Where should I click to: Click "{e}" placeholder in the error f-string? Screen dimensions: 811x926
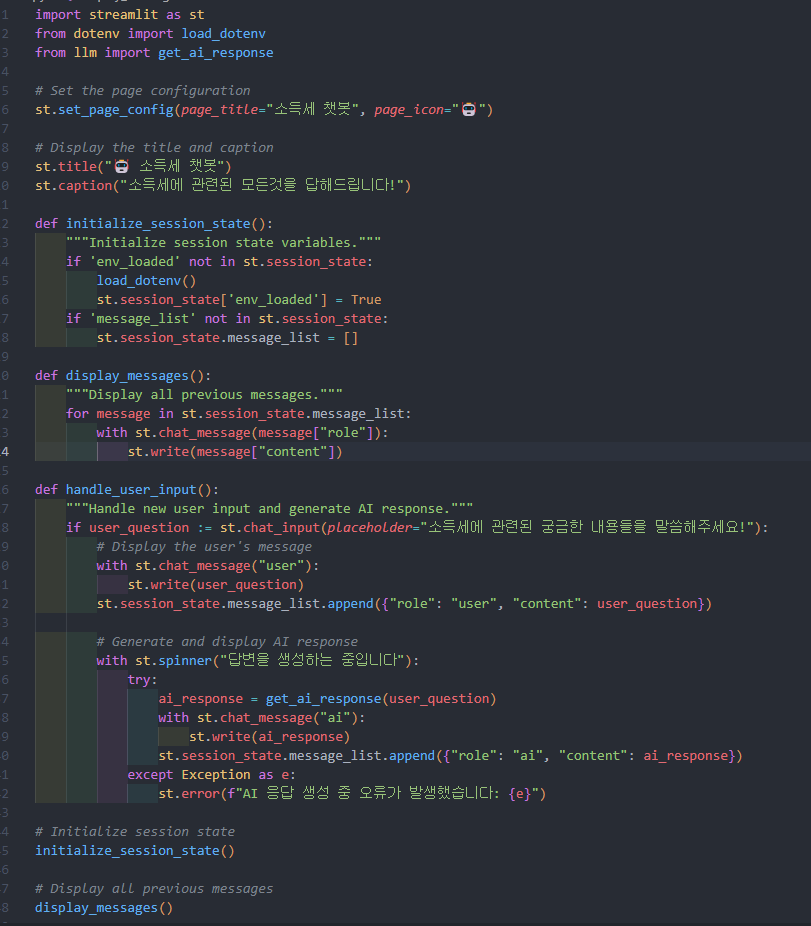(520, 793)
